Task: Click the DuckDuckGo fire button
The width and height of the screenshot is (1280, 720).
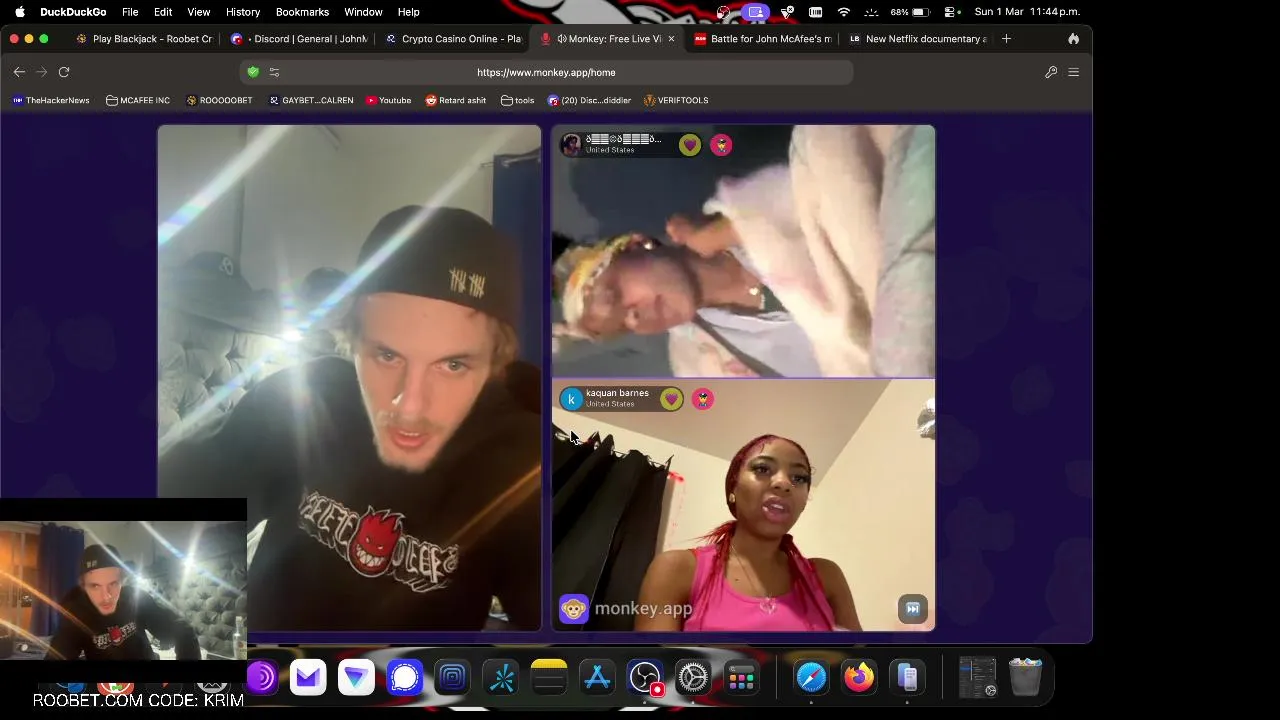Action: click(1073, 39)
